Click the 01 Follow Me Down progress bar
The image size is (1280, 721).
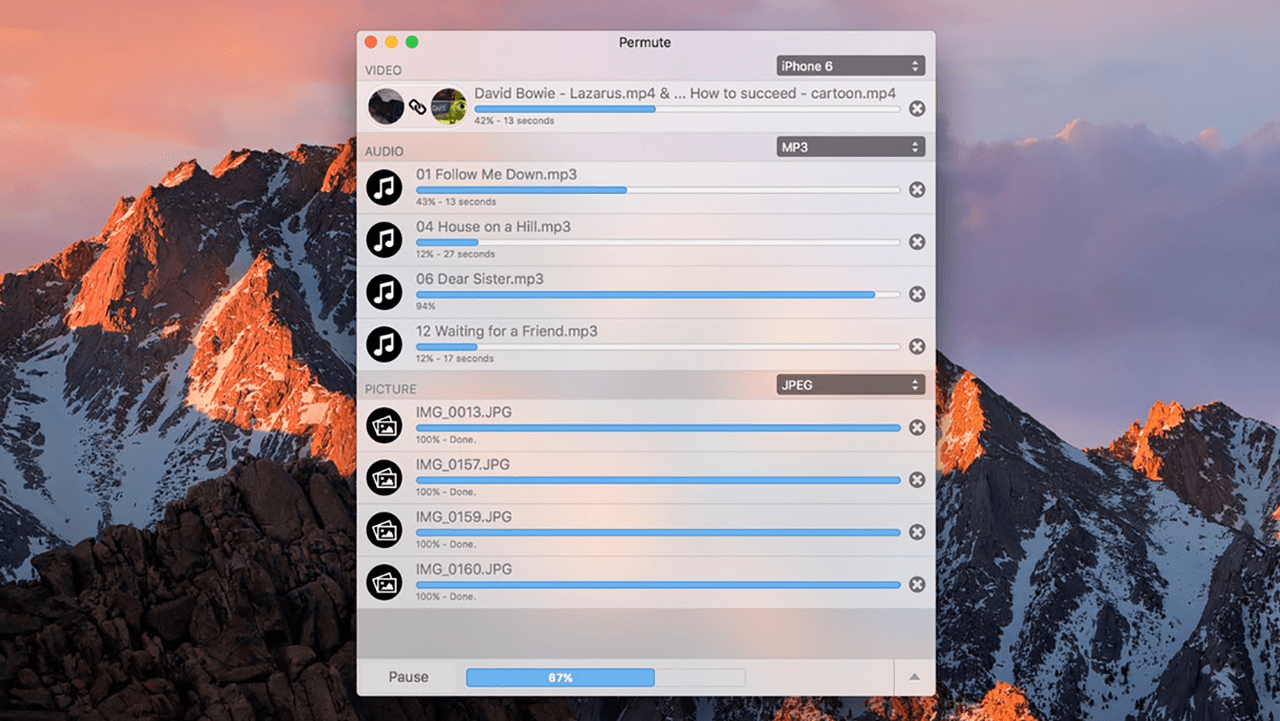click(658, 190)
